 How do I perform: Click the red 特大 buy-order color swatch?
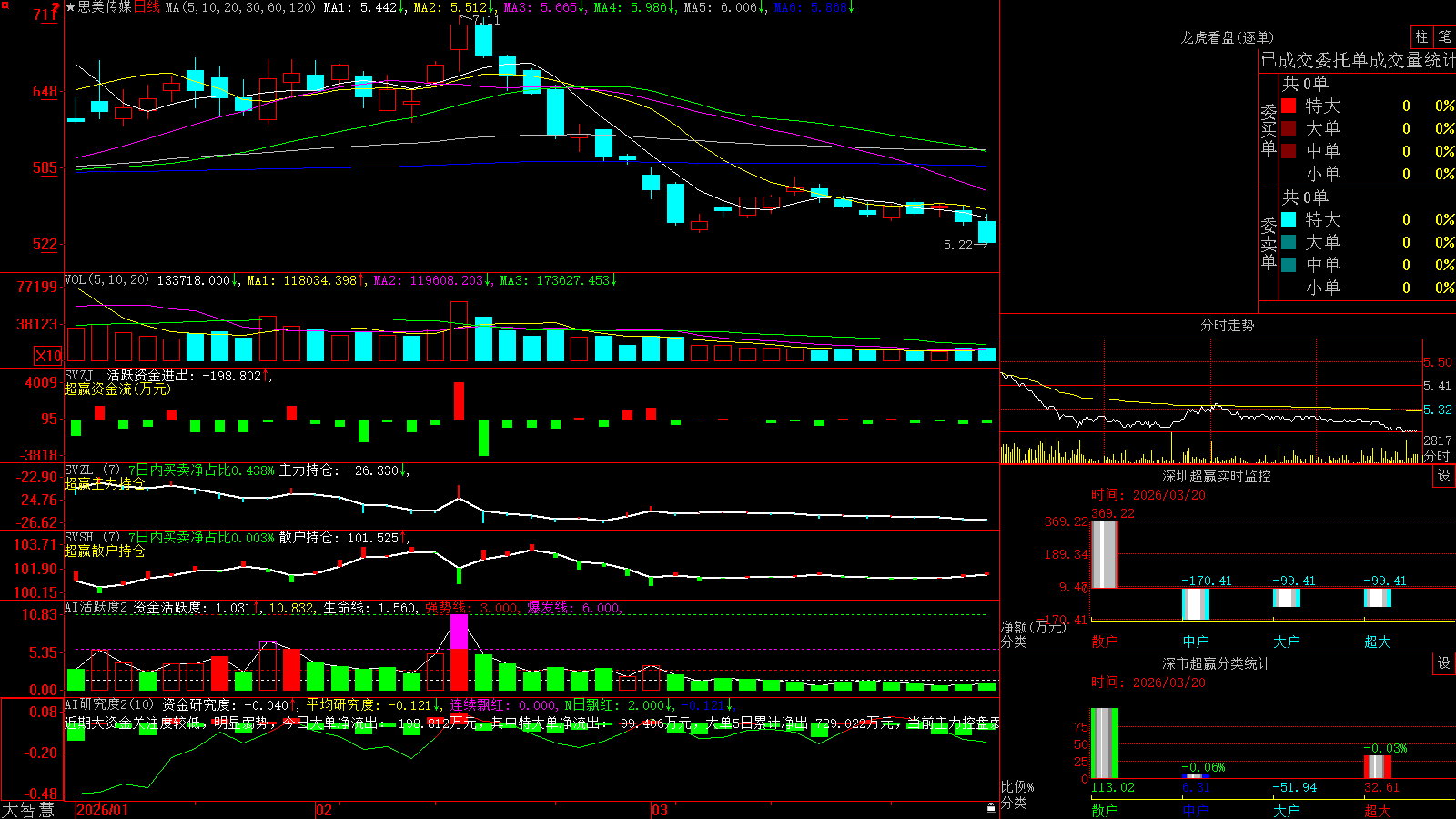click(1289, 106)
